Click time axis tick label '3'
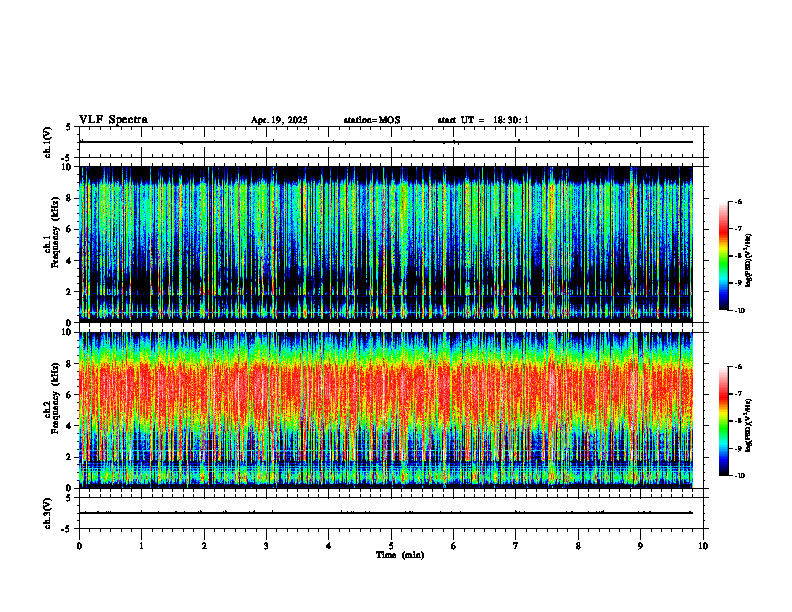792x612 pixels. (x=266, y=546)
